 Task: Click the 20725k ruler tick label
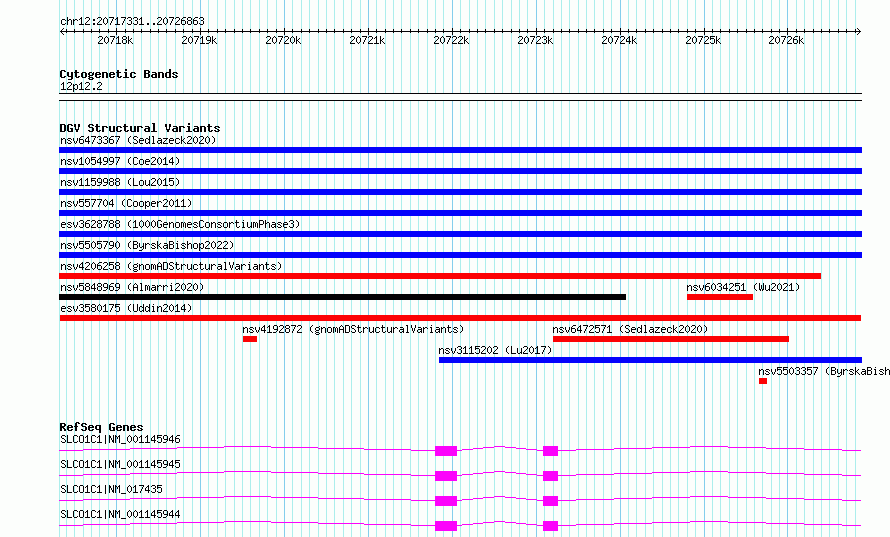(703, 41)
